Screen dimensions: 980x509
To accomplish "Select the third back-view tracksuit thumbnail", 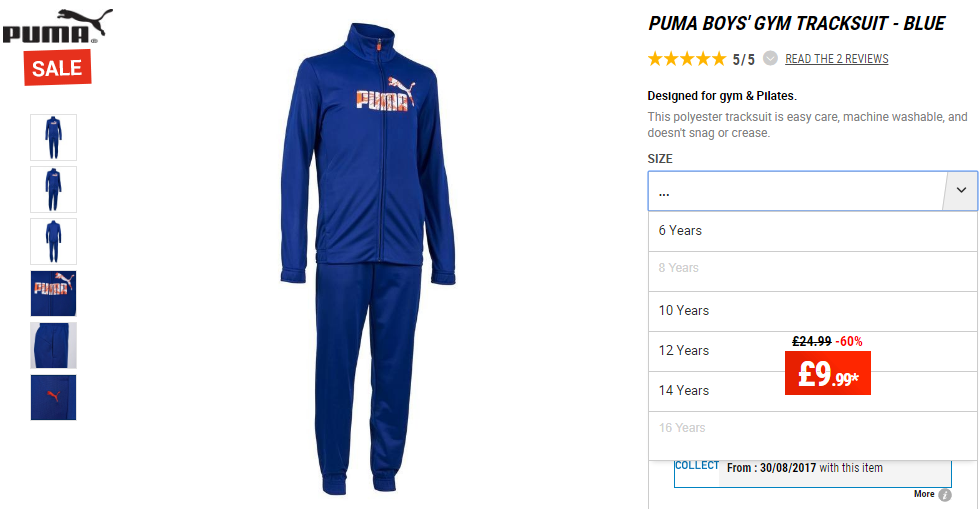I will (54, 241).
